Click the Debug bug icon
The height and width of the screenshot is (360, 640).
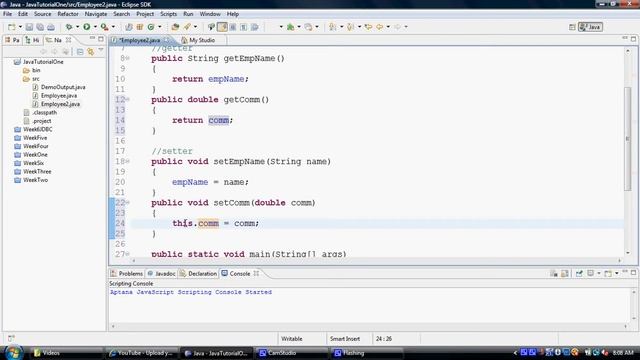tap(69, 27)
